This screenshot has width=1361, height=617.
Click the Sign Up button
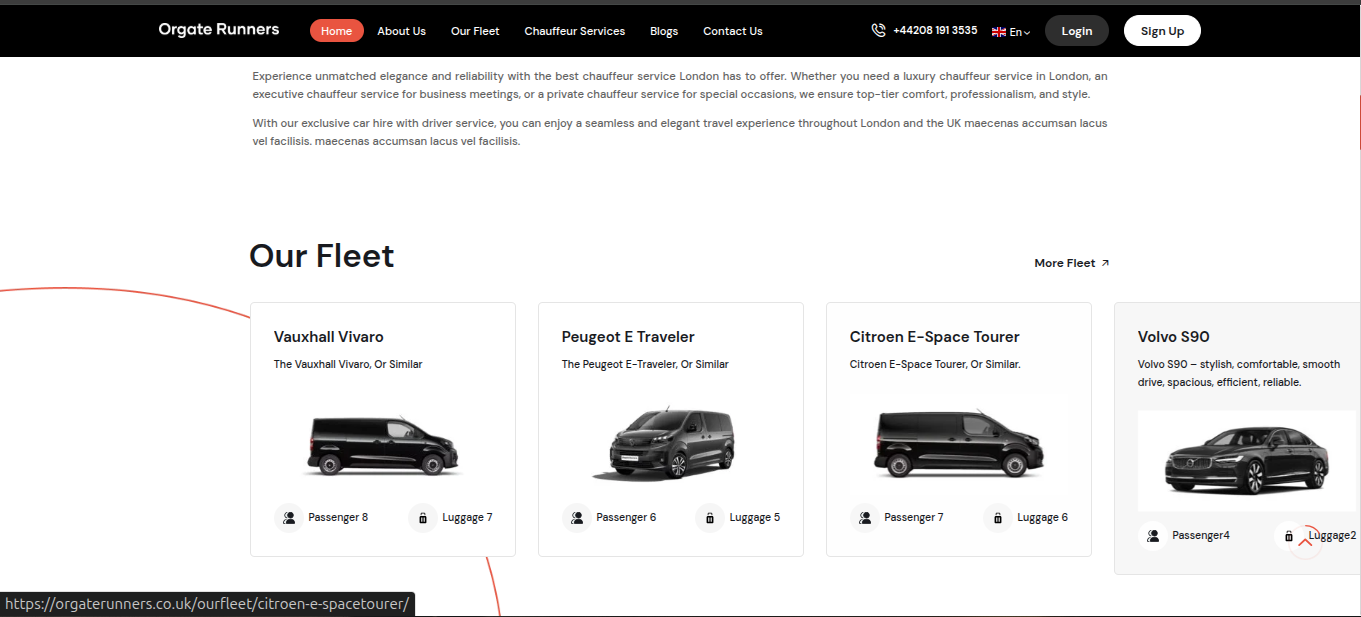point(1162,31)
